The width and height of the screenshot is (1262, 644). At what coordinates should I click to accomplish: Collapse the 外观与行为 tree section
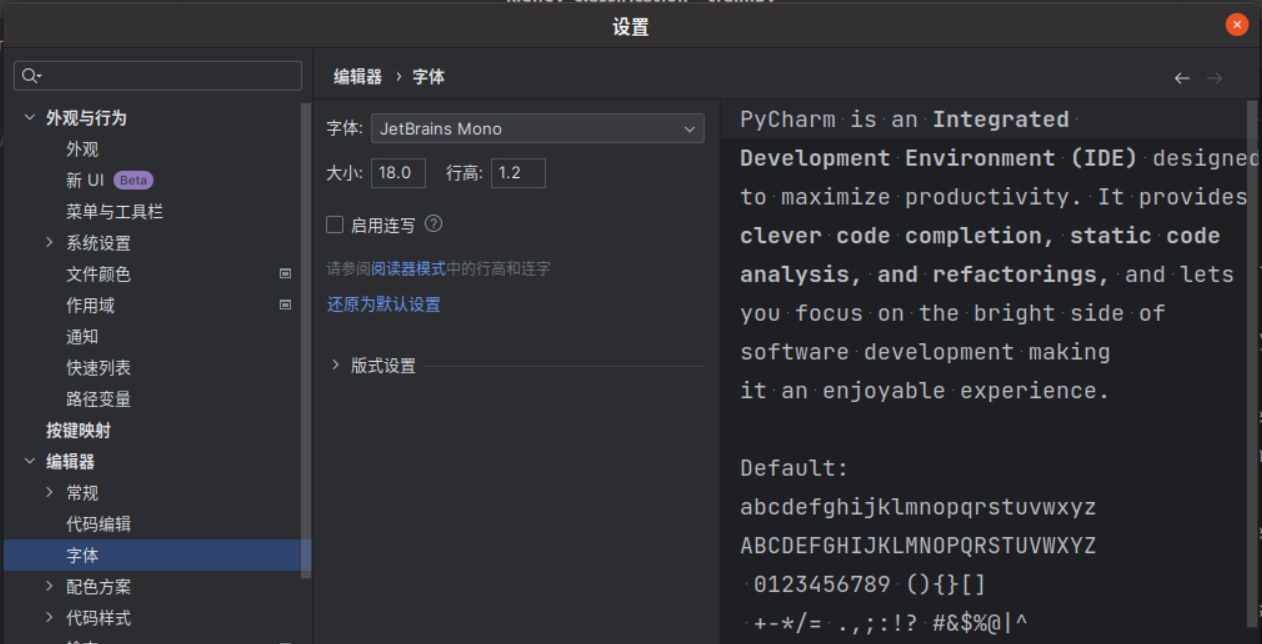pyautogui.click(x=28, y=116)
